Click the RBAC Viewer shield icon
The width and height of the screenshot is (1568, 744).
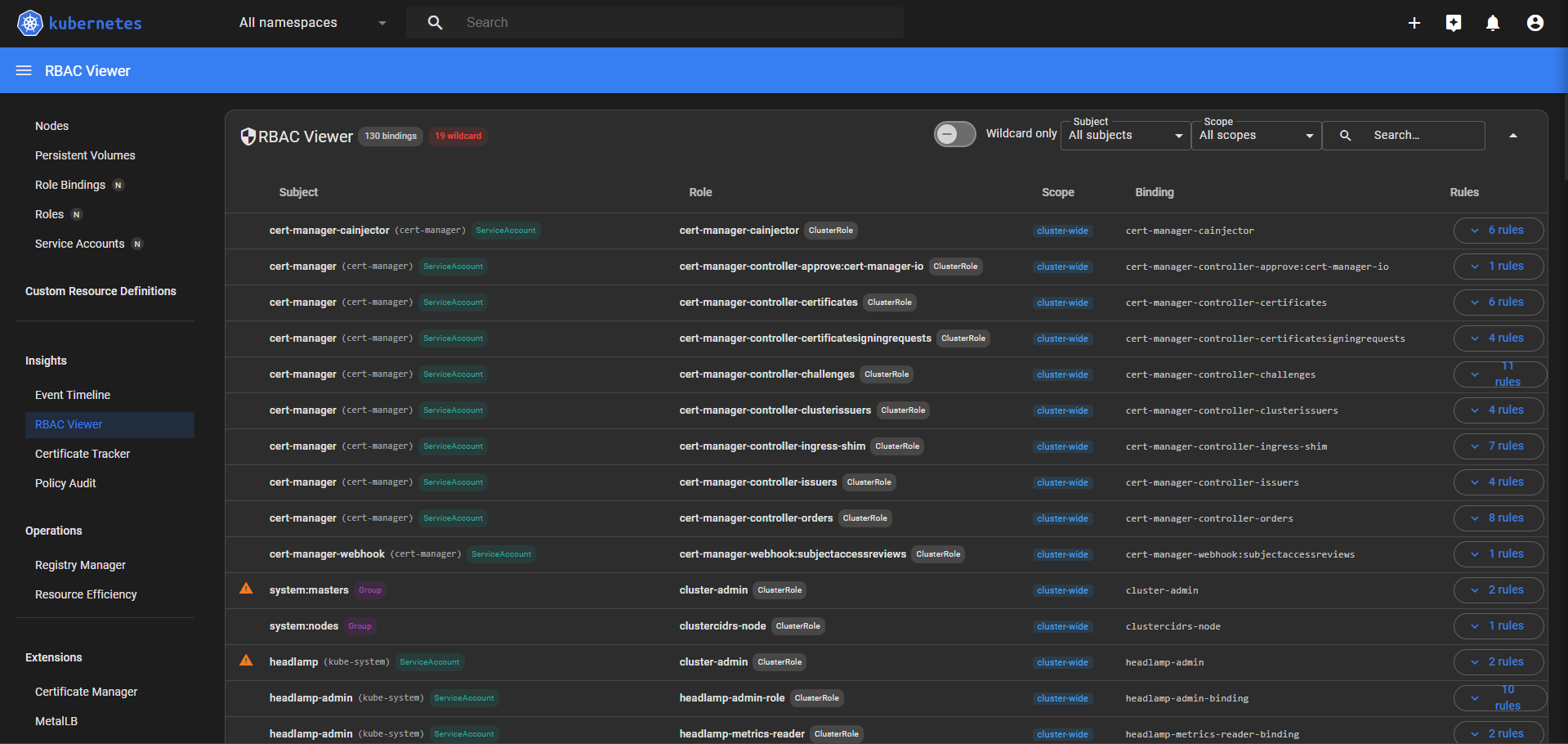pos(248,137)
